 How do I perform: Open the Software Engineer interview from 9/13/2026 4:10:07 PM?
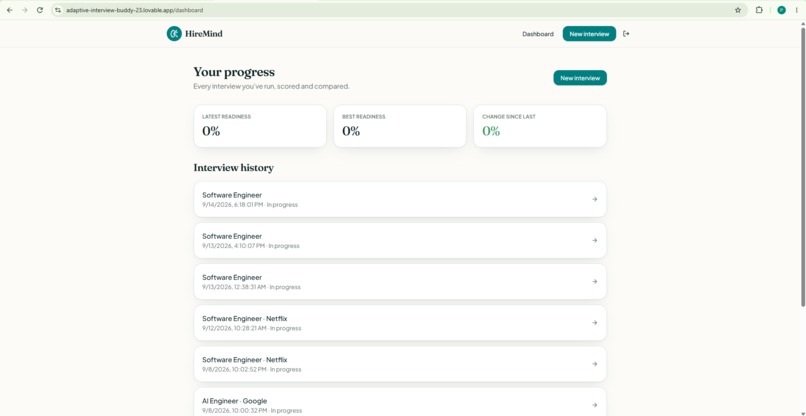pyautogui.click(x=400, y=241)
